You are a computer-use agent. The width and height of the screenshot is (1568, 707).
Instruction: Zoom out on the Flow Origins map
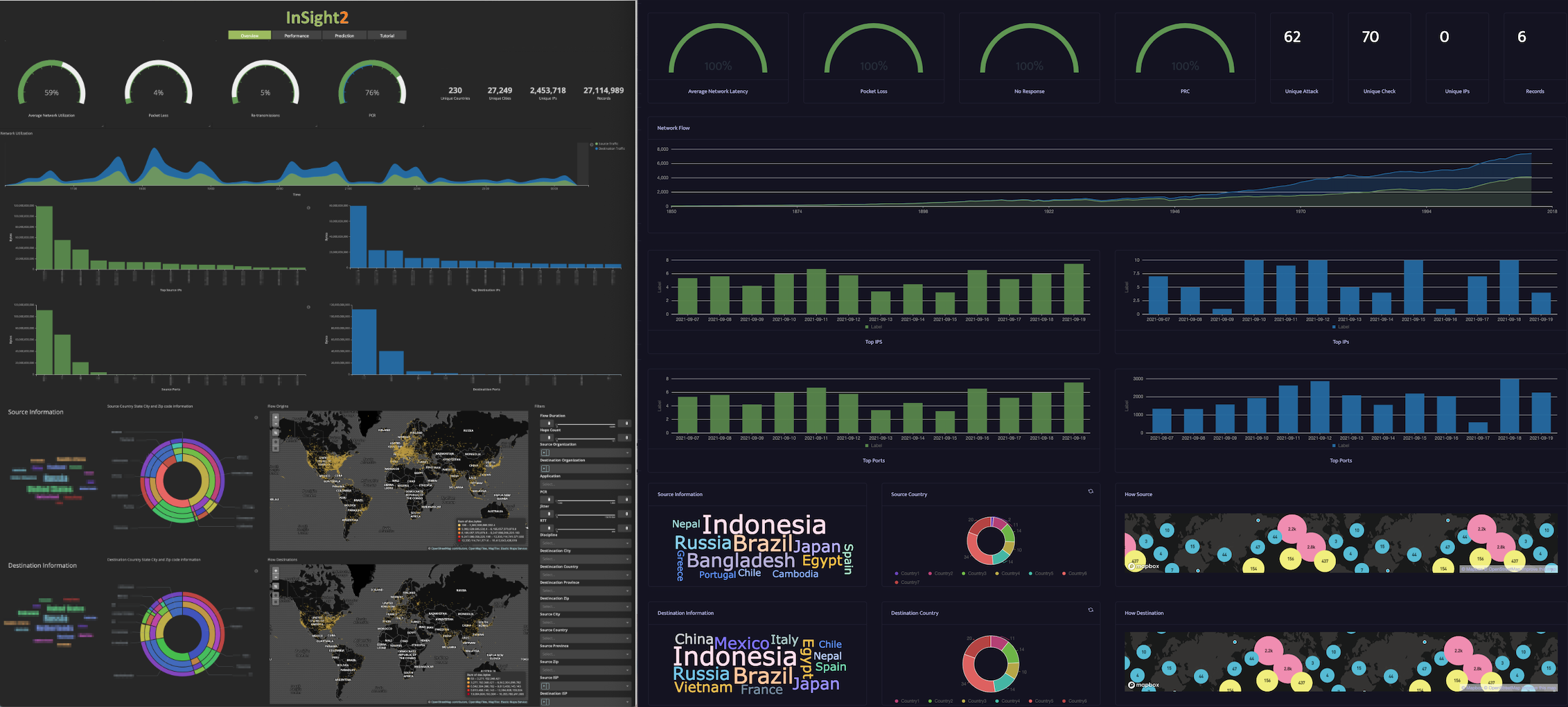[x=276, y=424]
